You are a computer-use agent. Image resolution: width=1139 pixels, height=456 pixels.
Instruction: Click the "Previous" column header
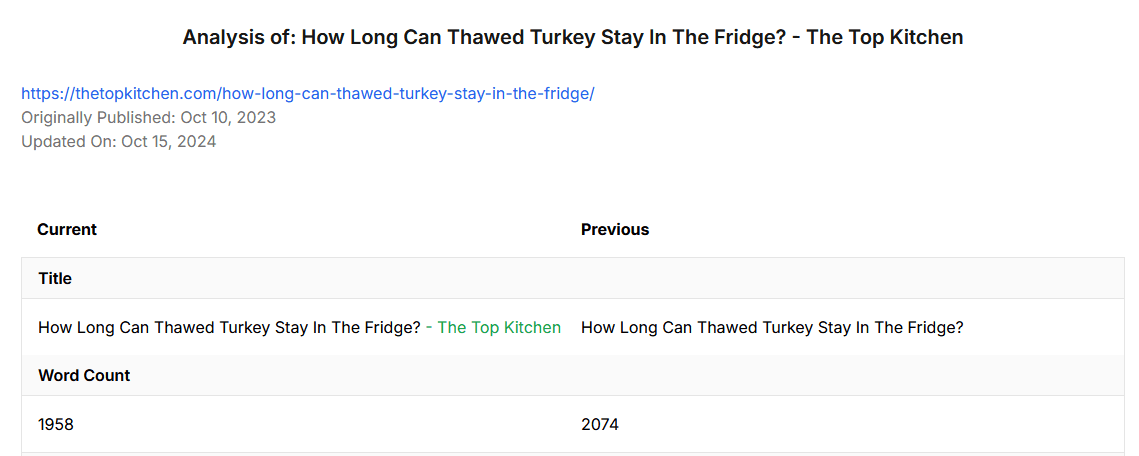tap(615, 230)
